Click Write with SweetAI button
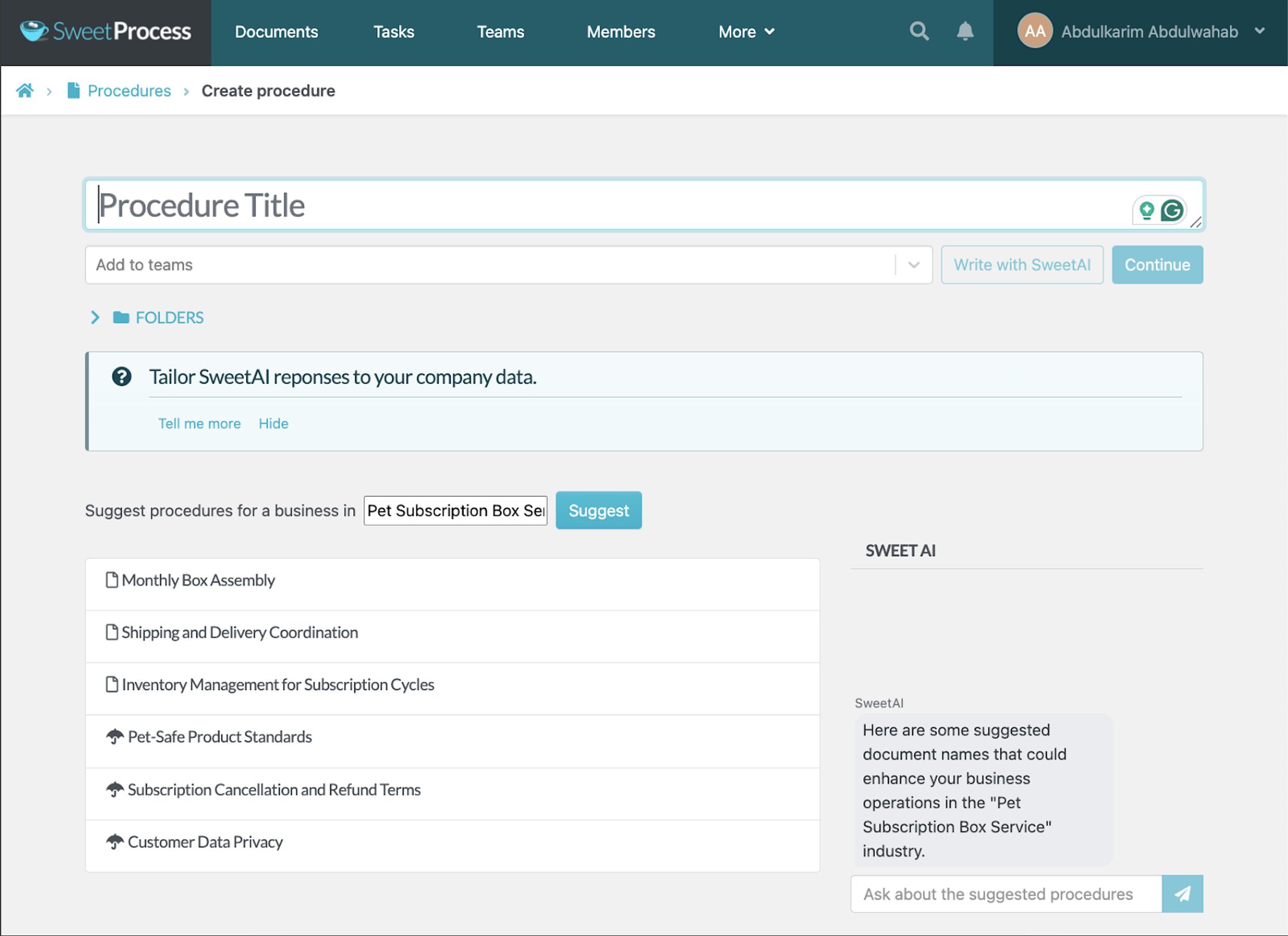 (x=1022, y=265)
